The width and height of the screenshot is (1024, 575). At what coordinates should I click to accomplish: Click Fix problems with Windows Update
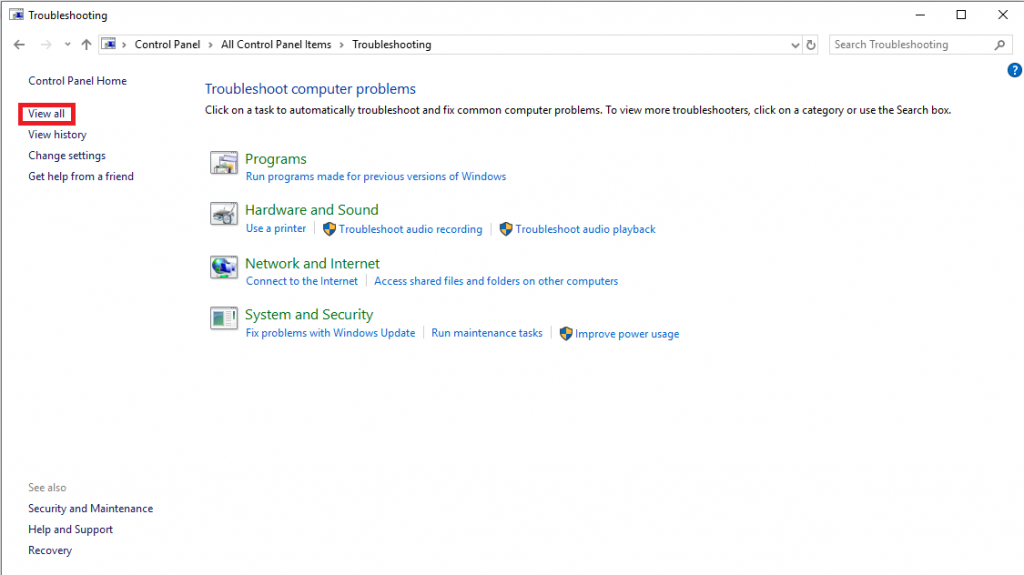tap(330, 333)
